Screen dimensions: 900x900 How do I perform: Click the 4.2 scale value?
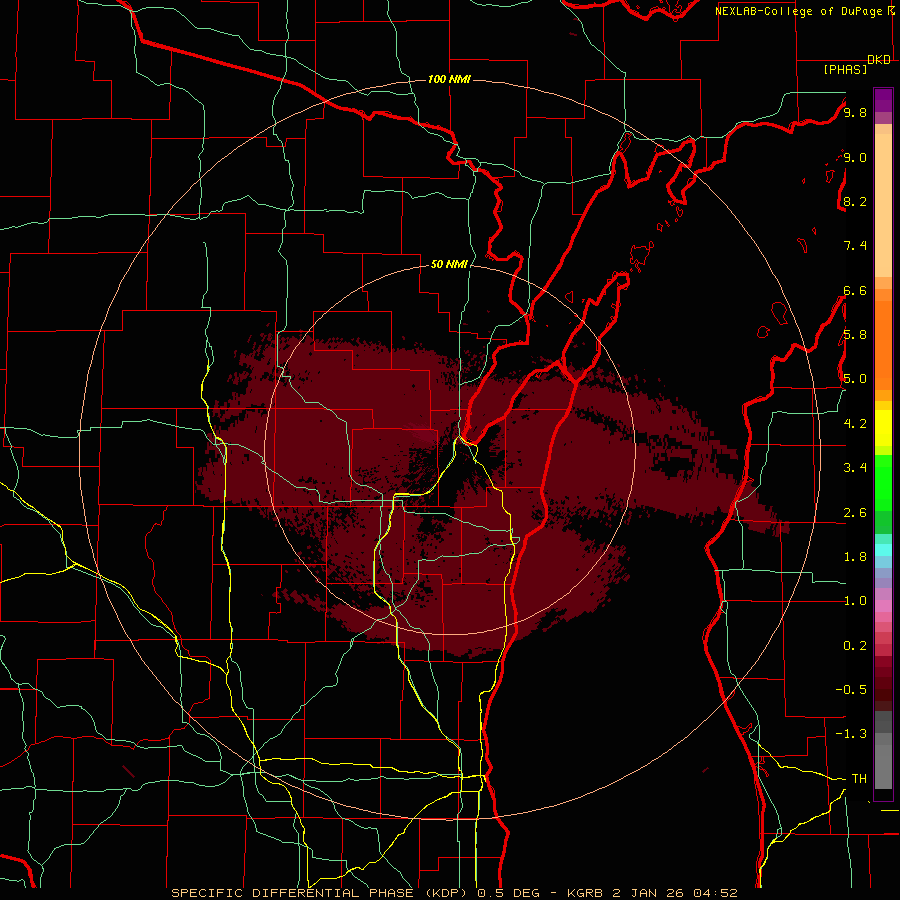pos(855,424)
